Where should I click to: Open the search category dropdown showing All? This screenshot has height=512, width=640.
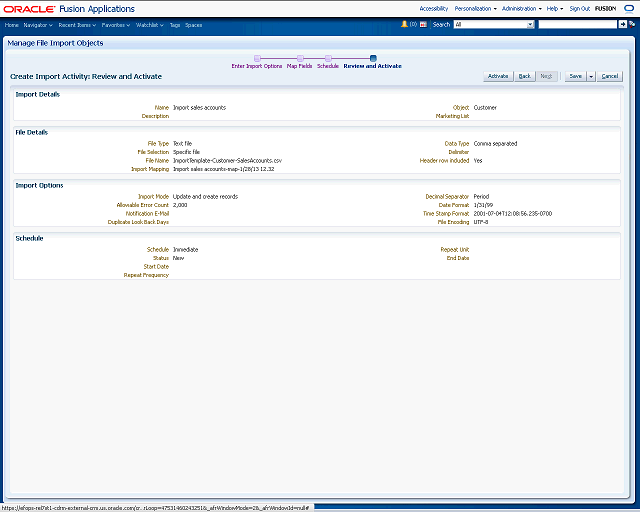(x=492, y=24)
